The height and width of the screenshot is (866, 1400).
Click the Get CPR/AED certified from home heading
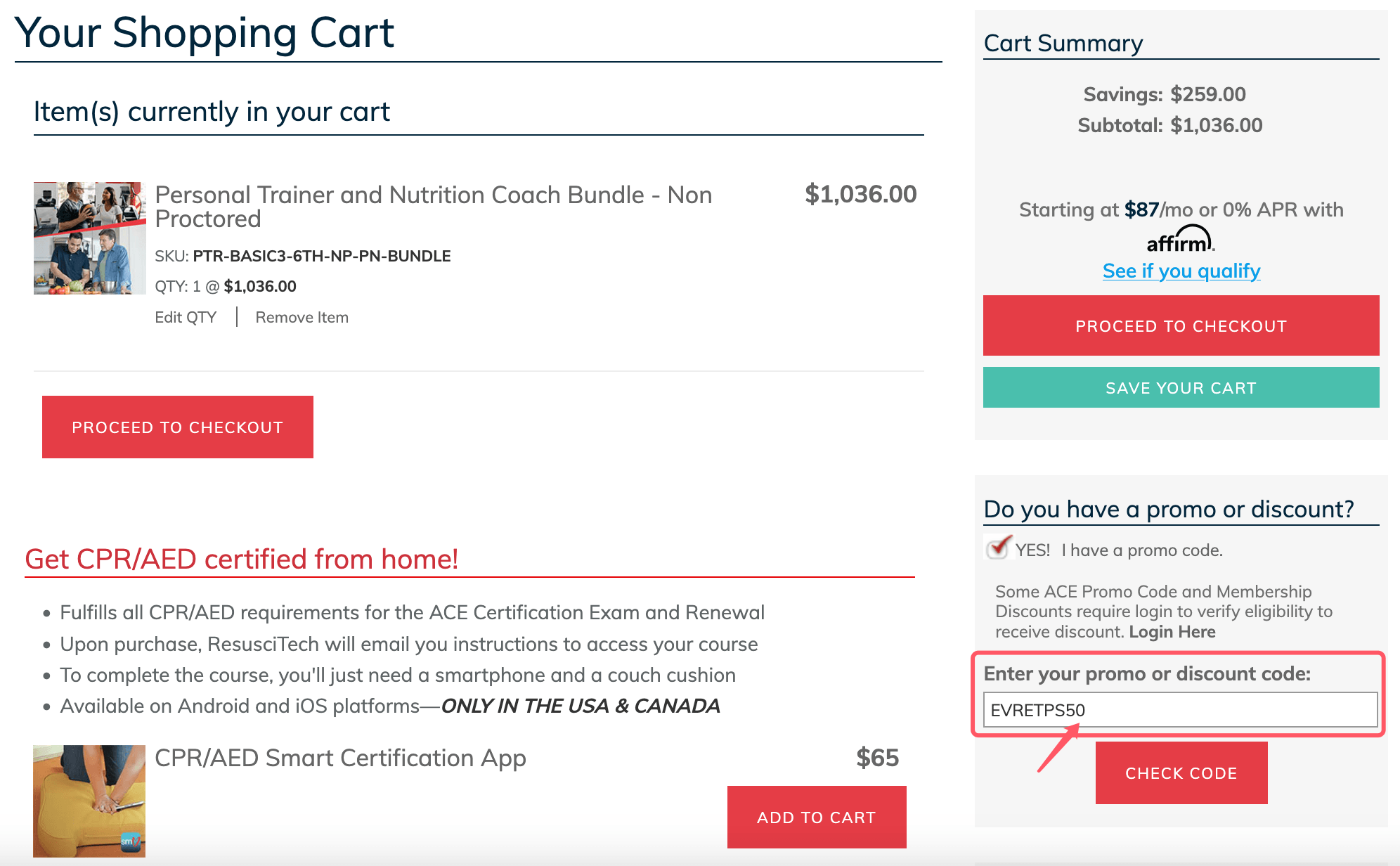[242, 559]
